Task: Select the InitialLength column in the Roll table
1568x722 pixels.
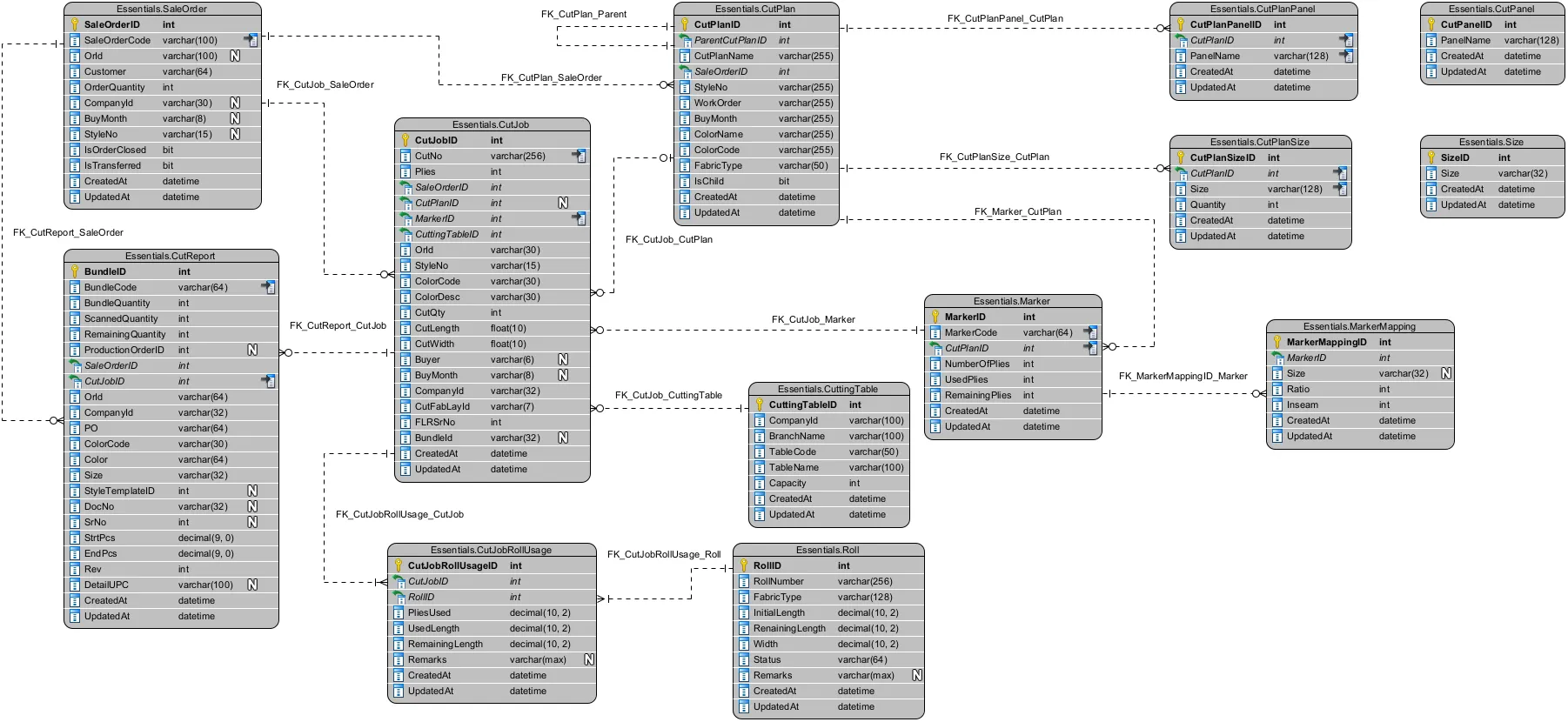Action: pos(779,612)
